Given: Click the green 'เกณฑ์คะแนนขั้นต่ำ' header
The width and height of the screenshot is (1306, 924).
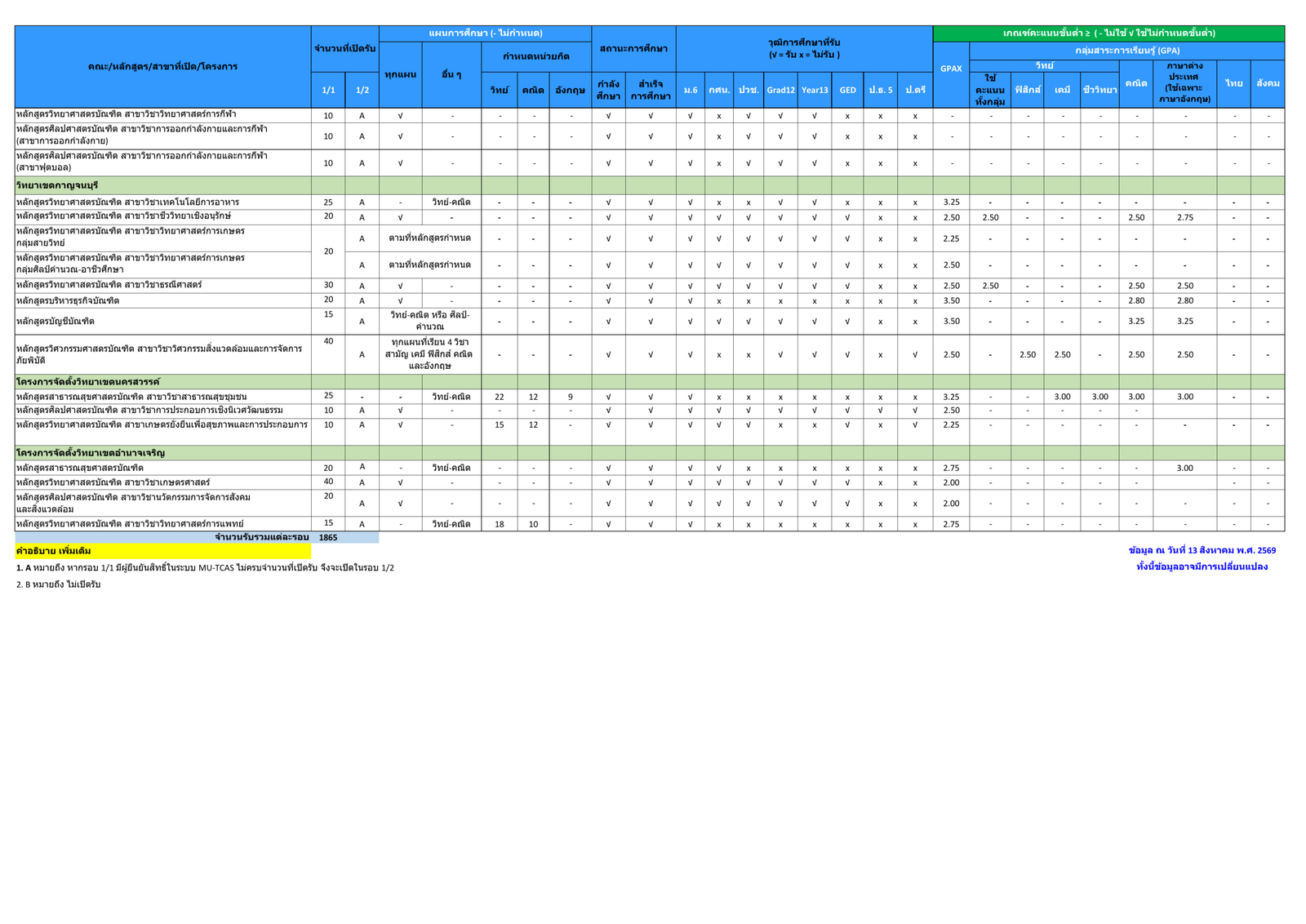Looking at the screenshot, I should coord(1108,33).
